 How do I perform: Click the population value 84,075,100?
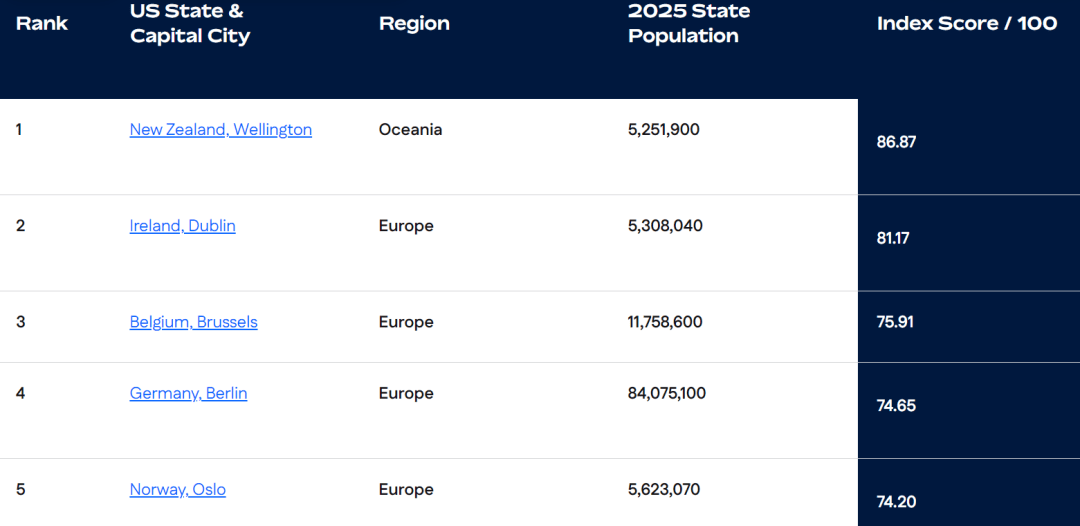click(x=667, y=393)
